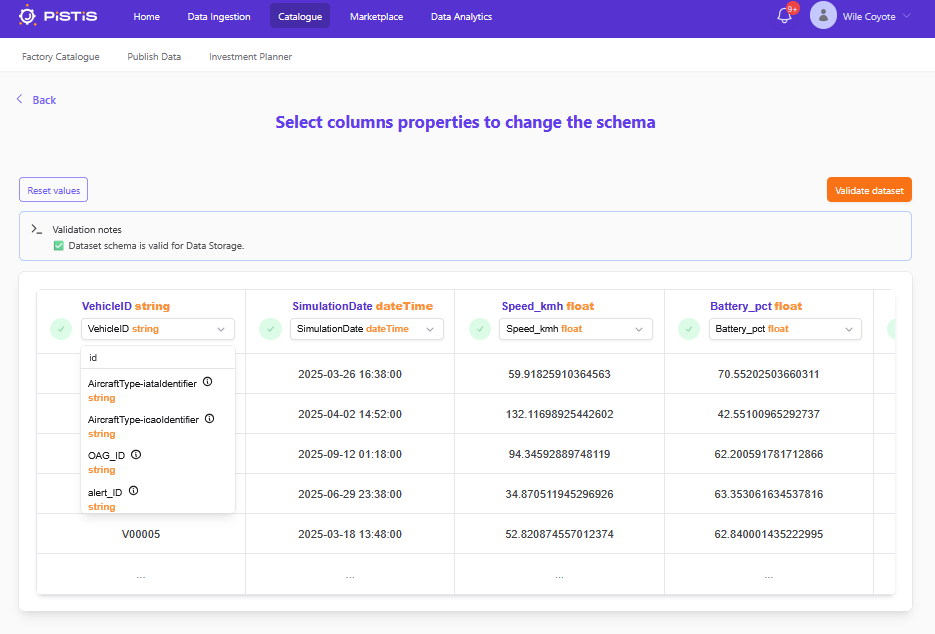Image resolution: width=935 pixels, height=634 pixels.
Task: Click cell 2025-03-18 13:48:00
Action: pyautogui.click(x=350, y=534)
